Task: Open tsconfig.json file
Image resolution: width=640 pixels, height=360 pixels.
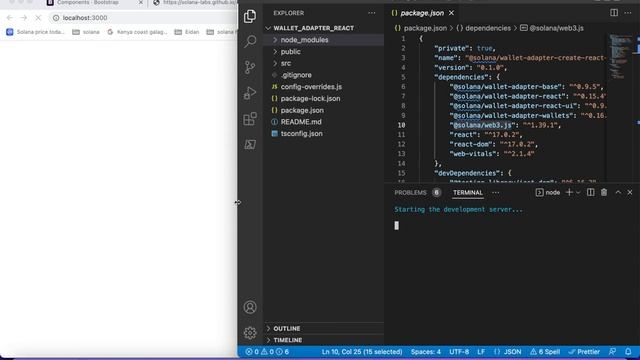Action: 323,134
